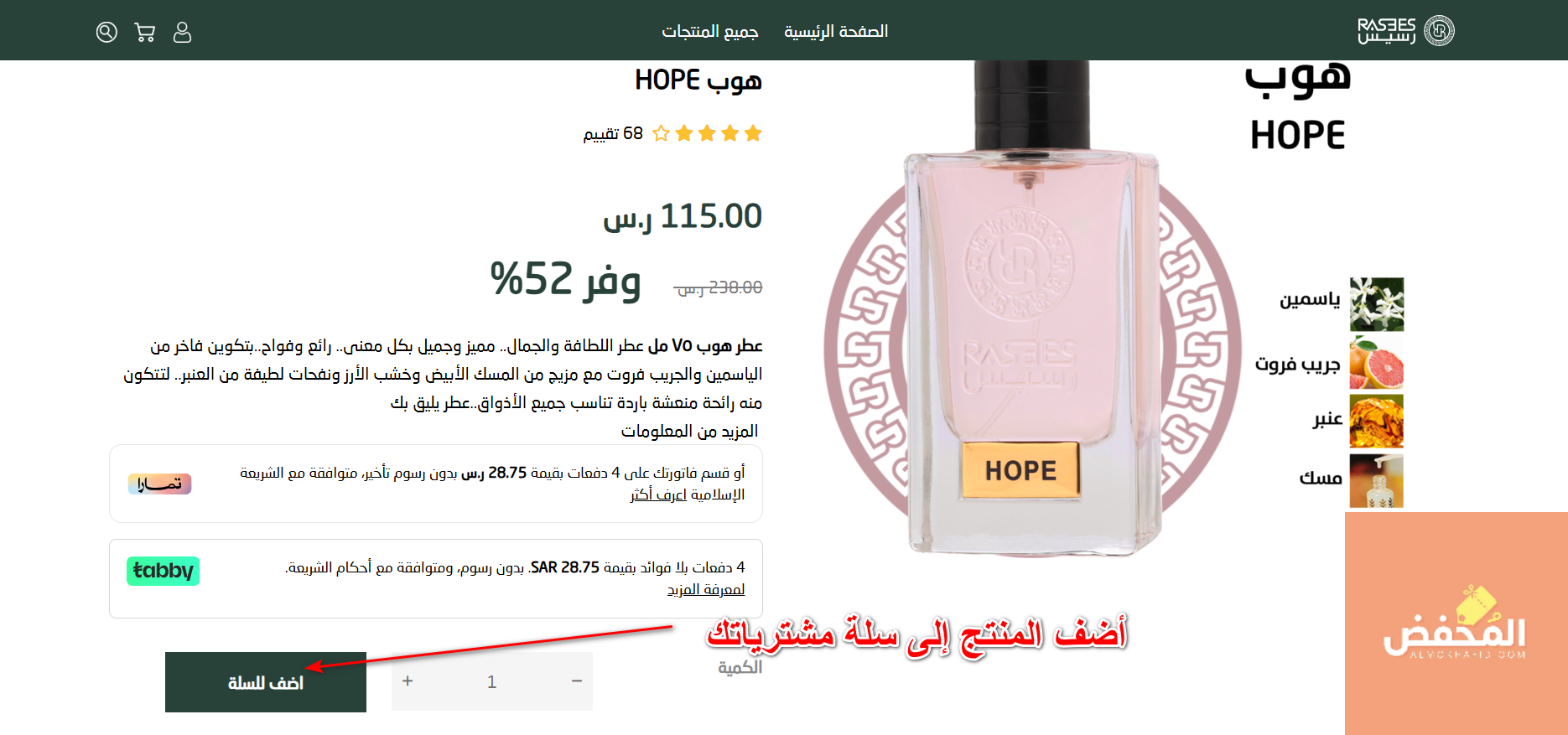The image size is (1568, 735).
Task: Click the first filled rating star
Action: (753, 133)
